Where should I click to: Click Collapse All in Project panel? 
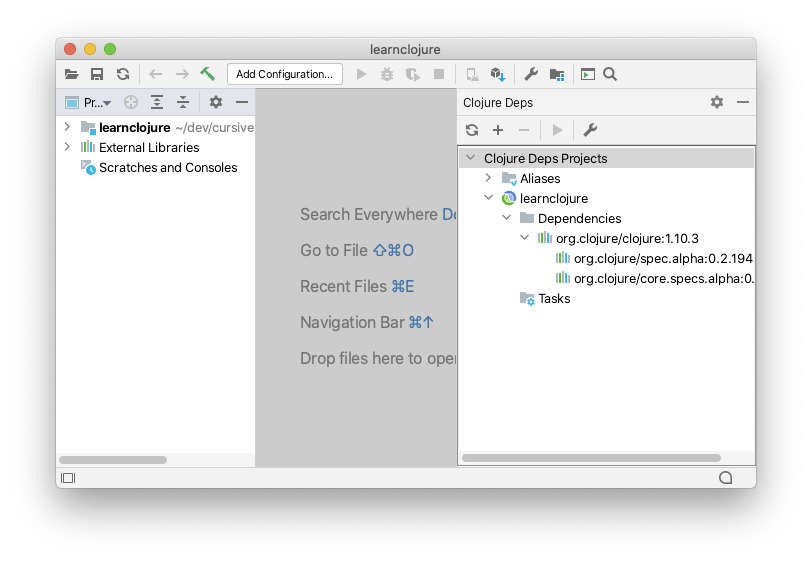183,102
